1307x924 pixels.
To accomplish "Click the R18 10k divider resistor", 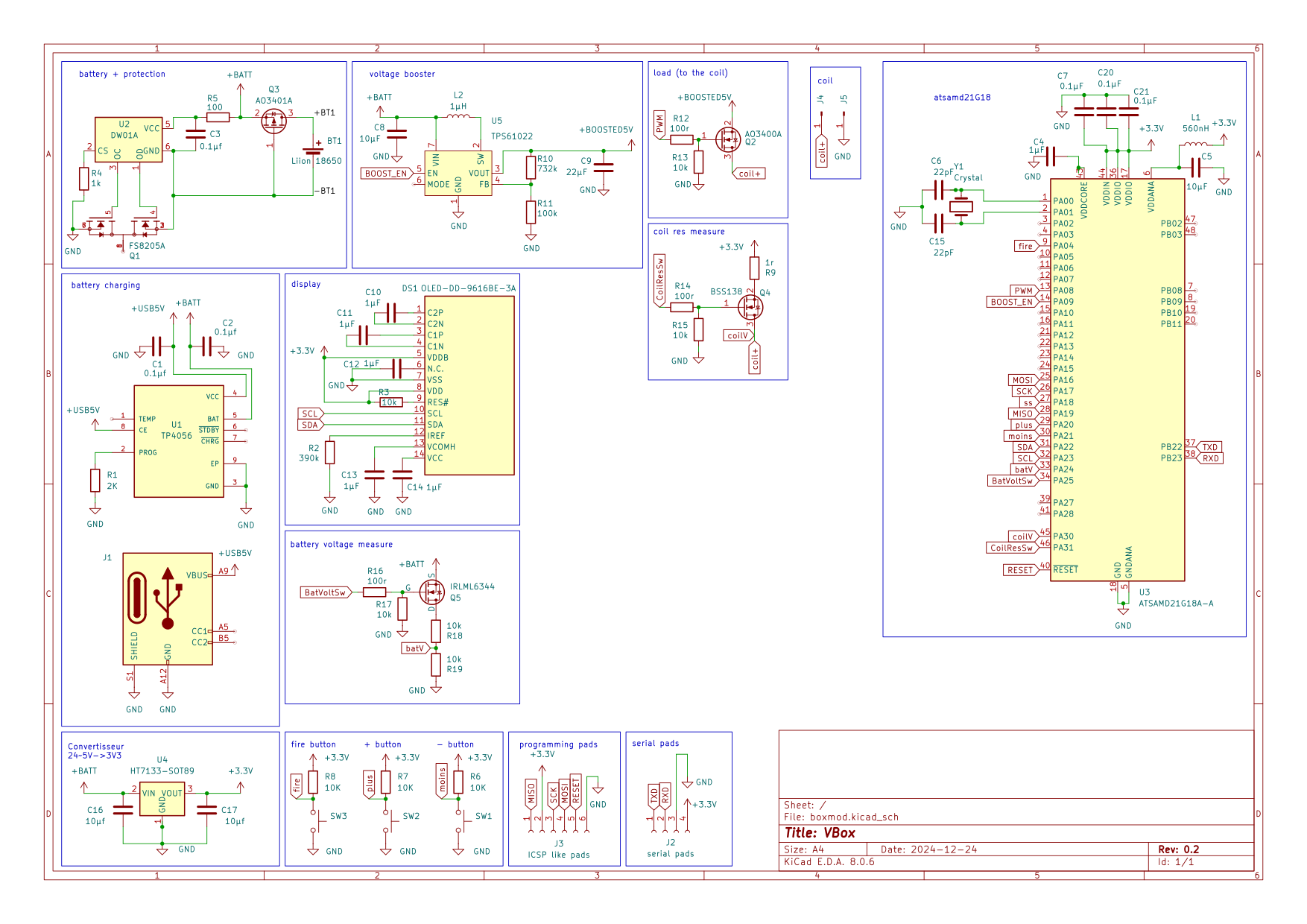I will click(436, 631).
